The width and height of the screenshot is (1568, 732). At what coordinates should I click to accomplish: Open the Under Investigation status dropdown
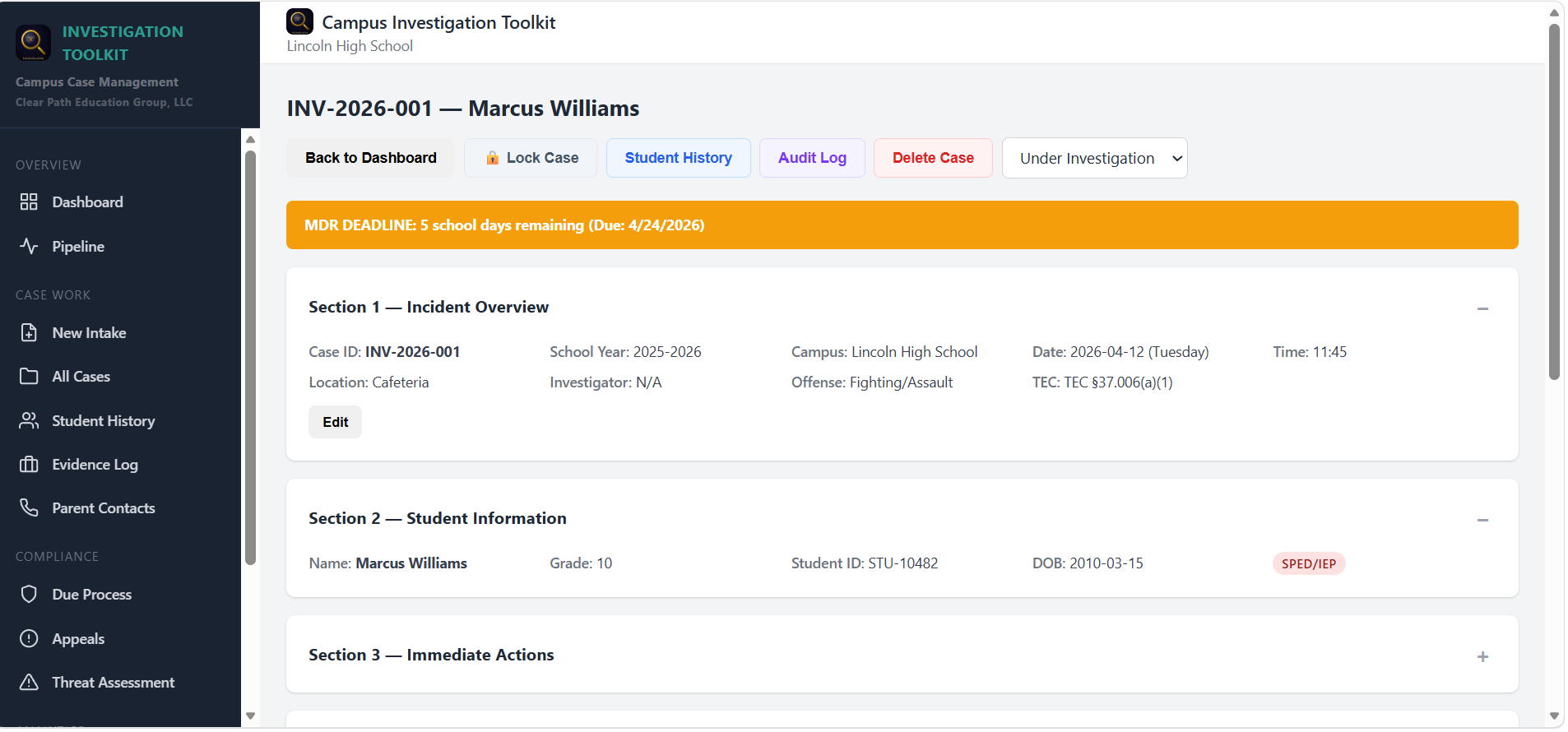click(x=1094, y=158)
